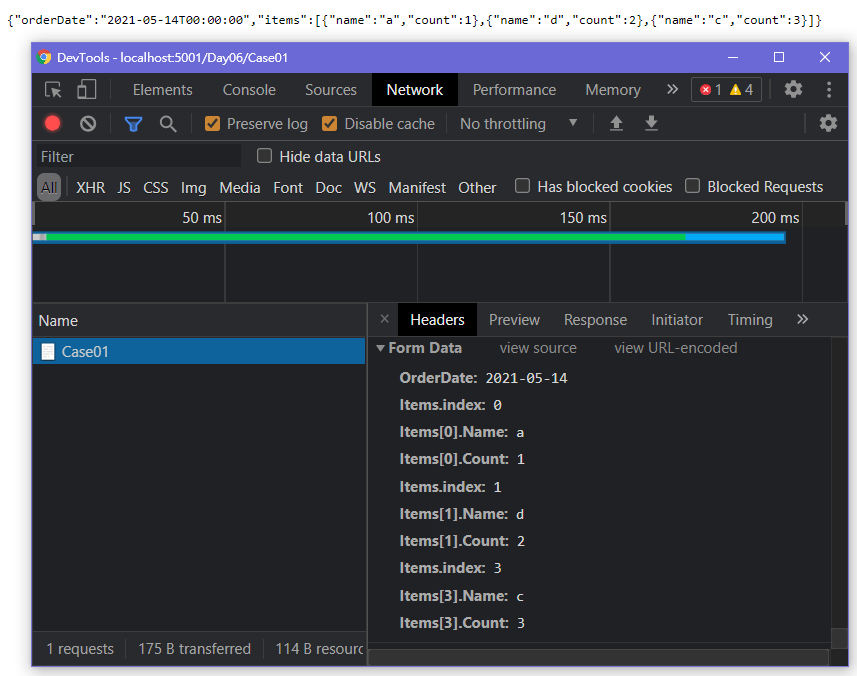Open the Elements panel
Screen dimensions: 857x676
coord(162,90)
